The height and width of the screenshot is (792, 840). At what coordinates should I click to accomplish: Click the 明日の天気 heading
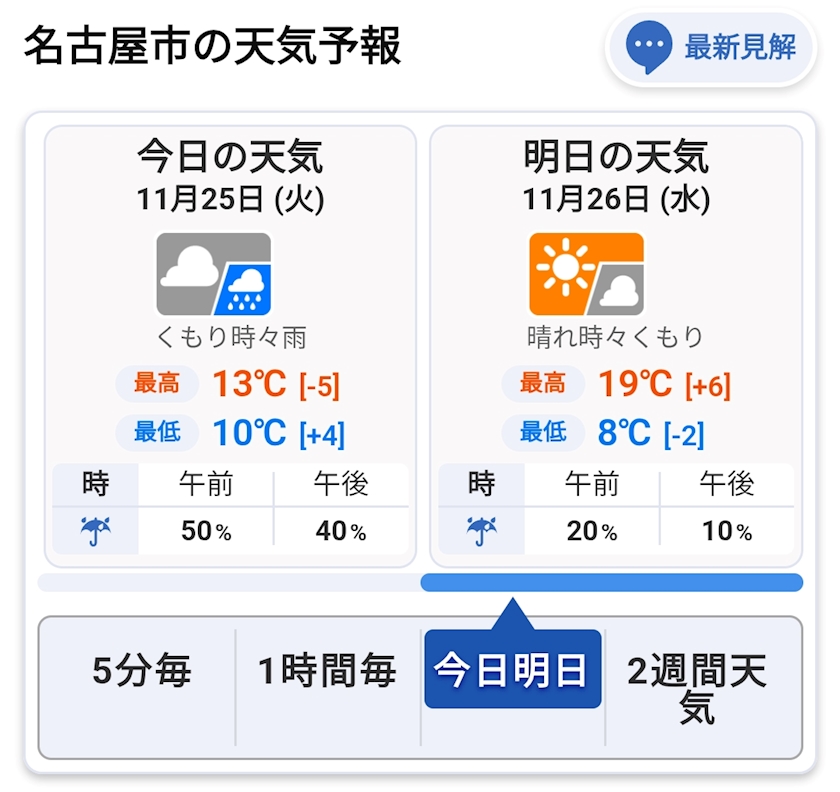[x=616, y=157]
